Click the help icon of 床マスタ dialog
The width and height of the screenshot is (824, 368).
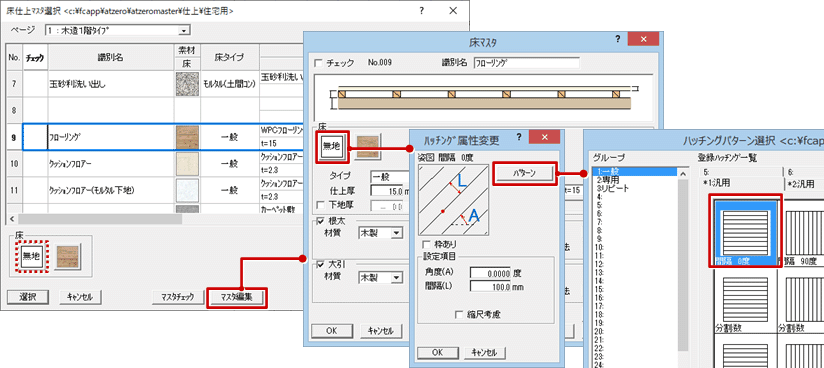point(617,39)
